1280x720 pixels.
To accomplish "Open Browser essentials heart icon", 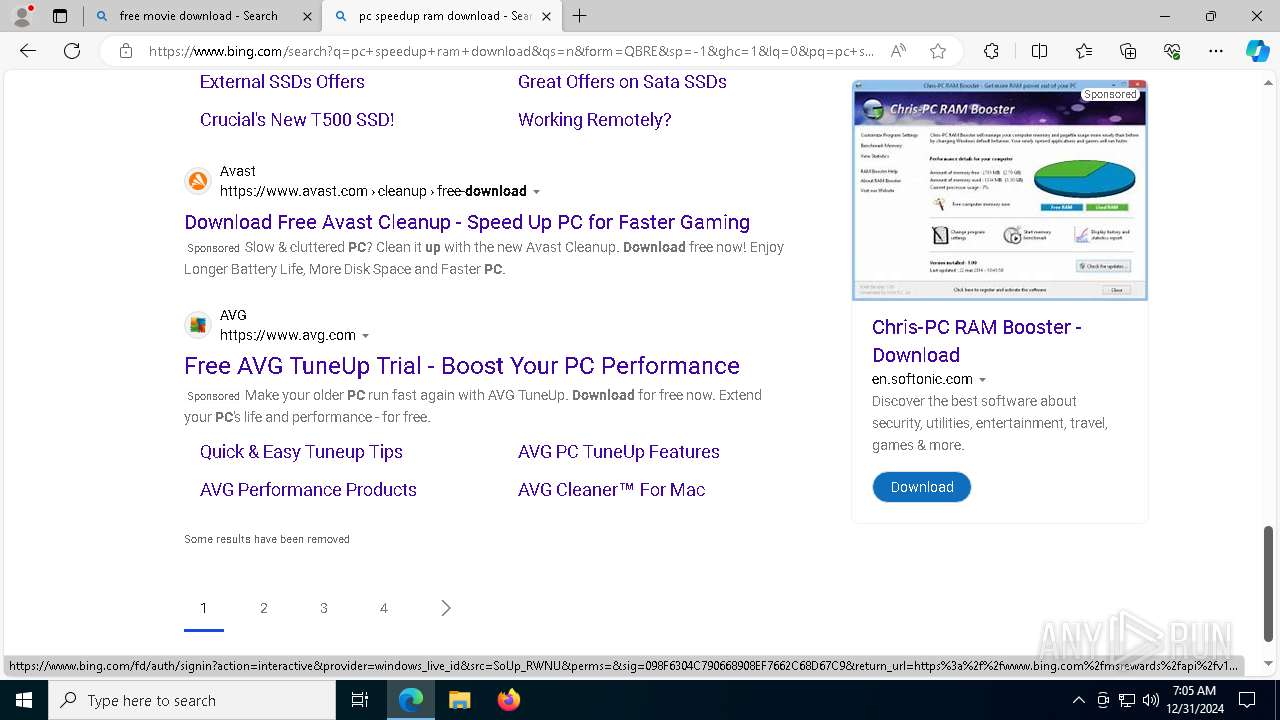I will 1172,51.
